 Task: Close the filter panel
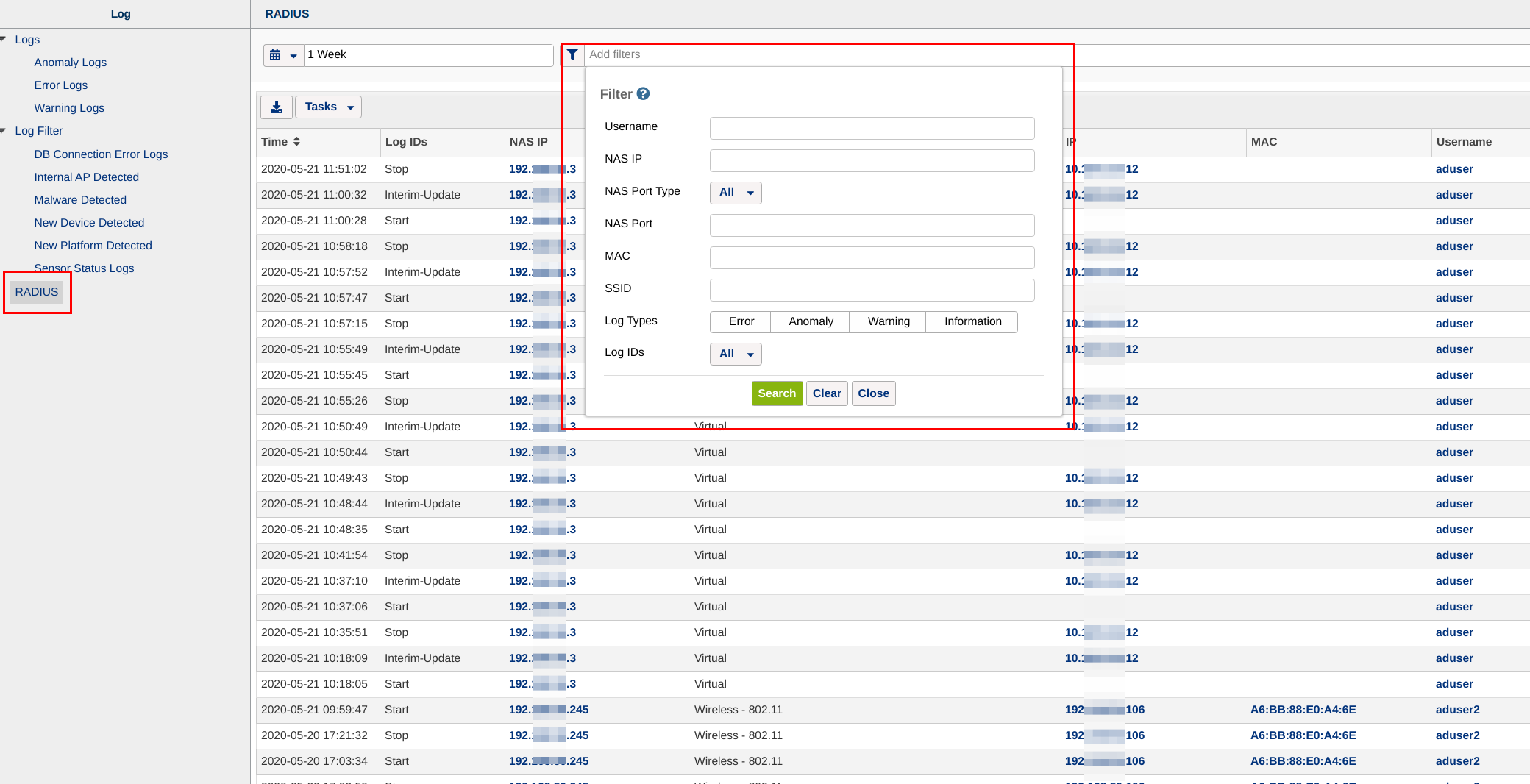click(873, 393)
